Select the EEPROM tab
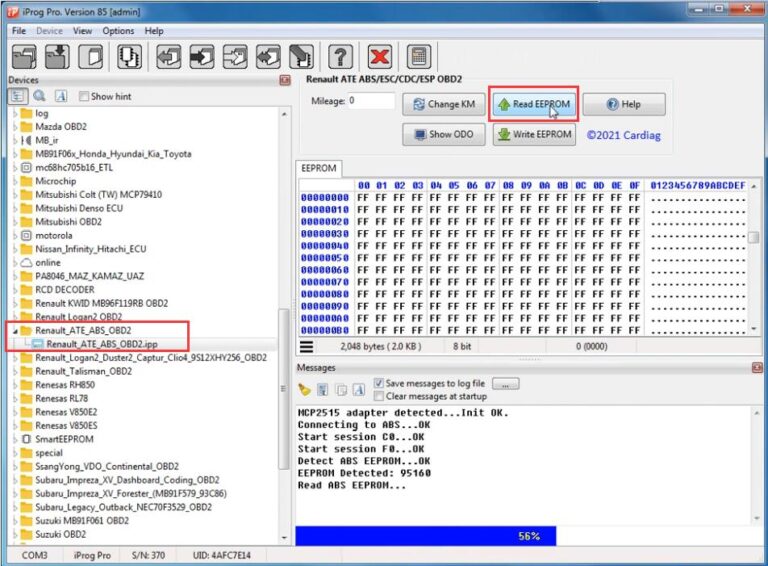768x566 pixels. pyautogui.click(x=319, y=168)
